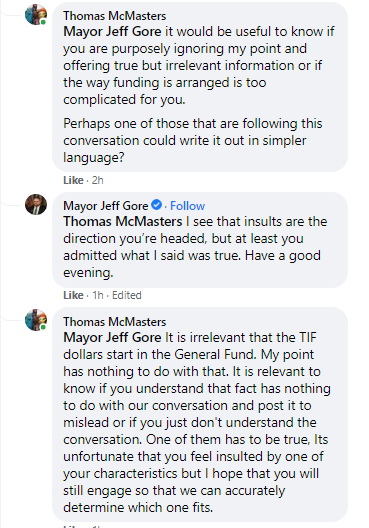This screenshot has width=369, height=528.
Task: Open the Thomas McMasters author name on the first comment
Action: pos(114,16)
